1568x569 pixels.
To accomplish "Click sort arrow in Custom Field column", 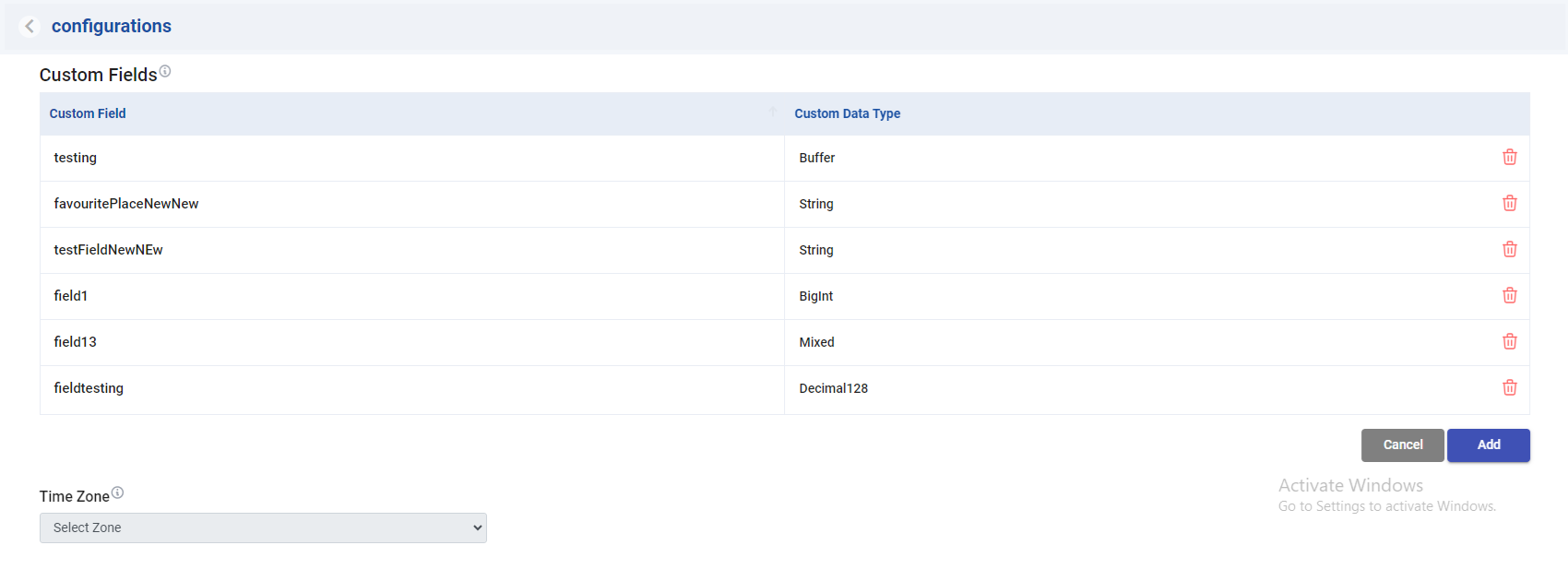I will (x=773, y=113).
